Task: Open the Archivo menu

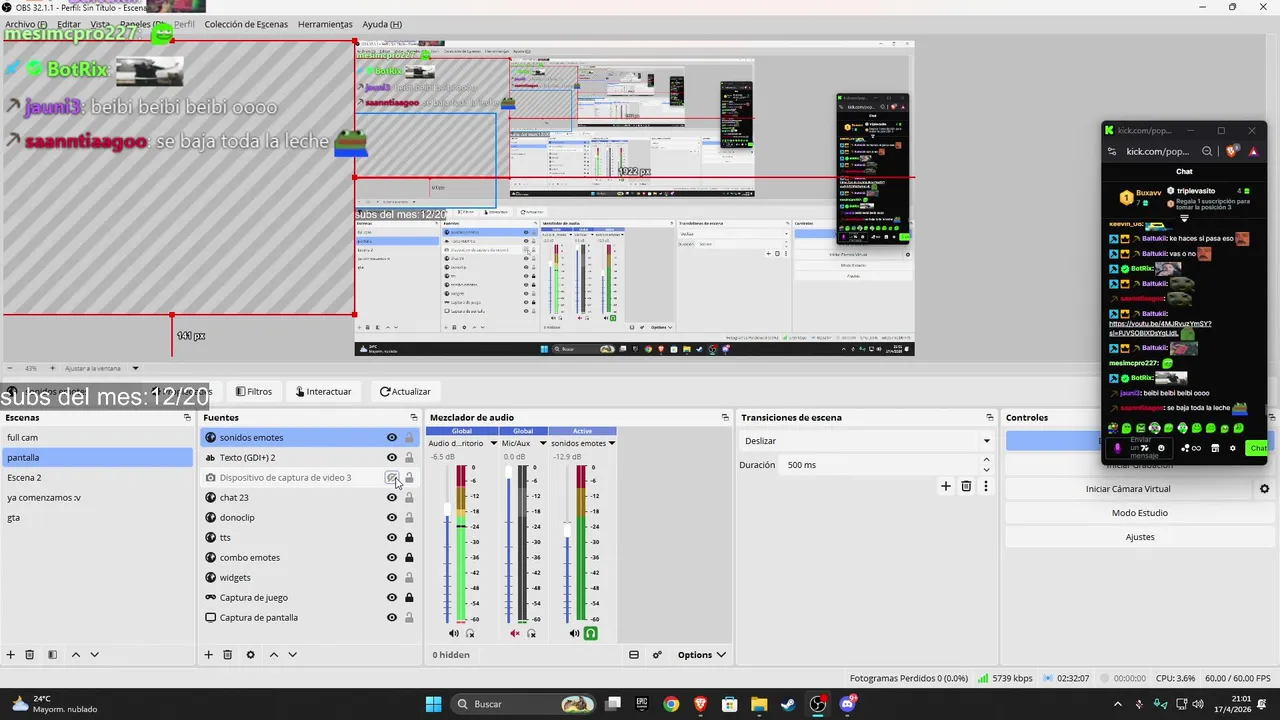Action: [26, 24]
